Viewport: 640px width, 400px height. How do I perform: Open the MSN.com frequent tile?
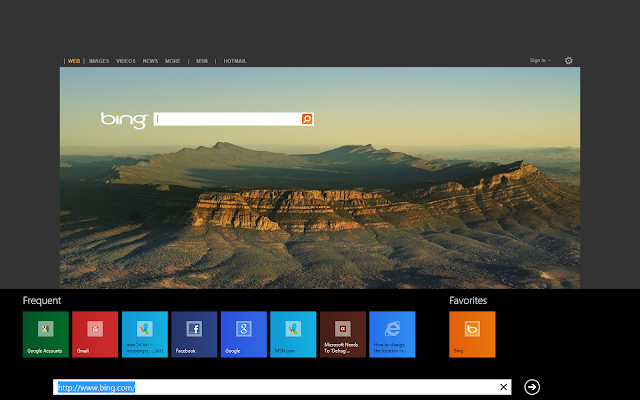tap(293, 334)
